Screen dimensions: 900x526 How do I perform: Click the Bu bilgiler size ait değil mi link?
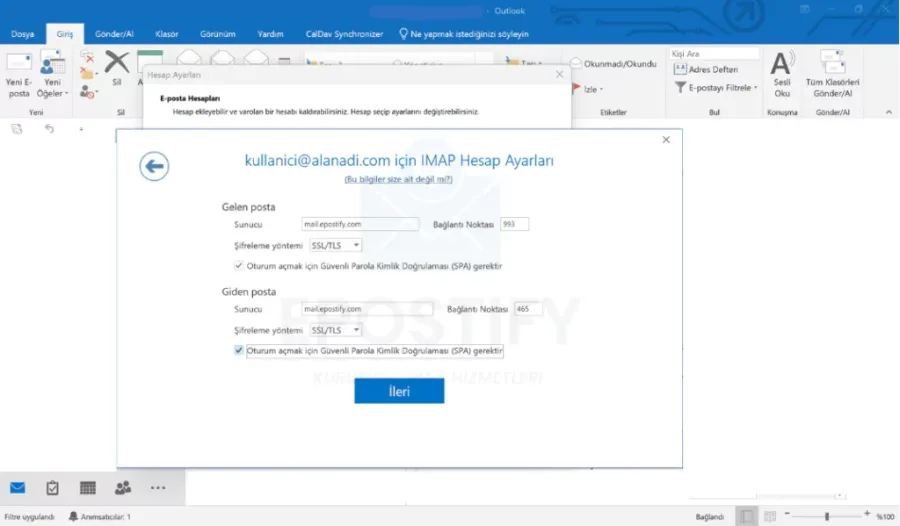398,179
